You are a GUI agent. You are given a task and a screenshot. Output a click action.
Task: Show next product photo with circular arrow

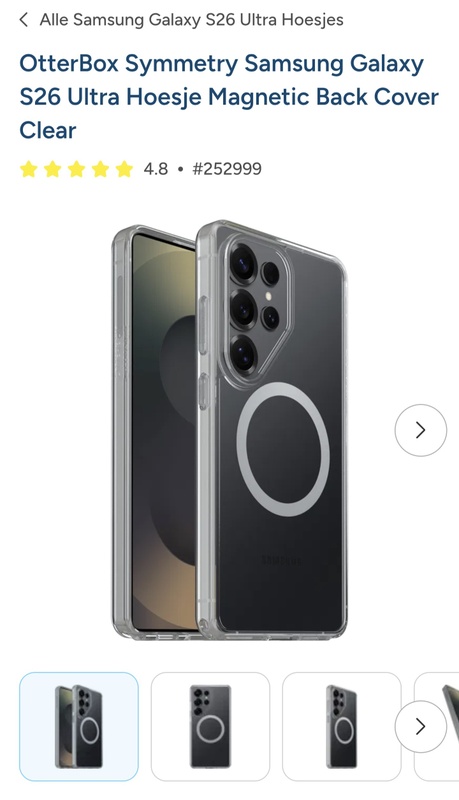pyautogui.click(x=420, y=430)
